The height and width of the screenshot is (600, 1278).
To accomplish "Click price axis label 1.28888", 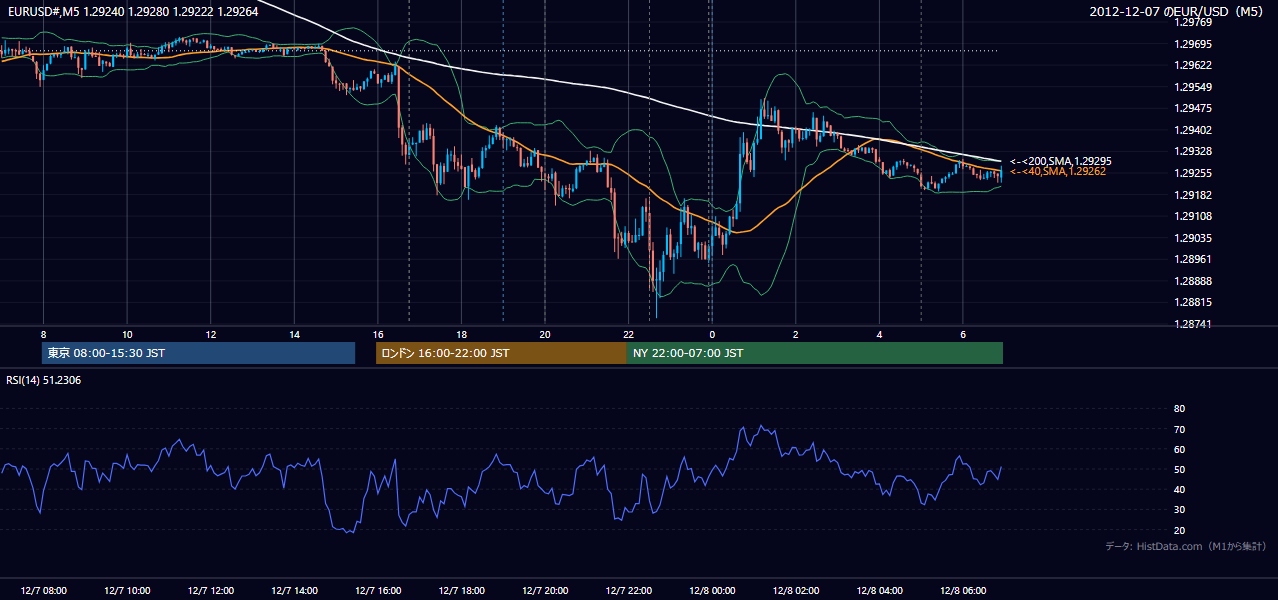I will tap(1193, 281).
